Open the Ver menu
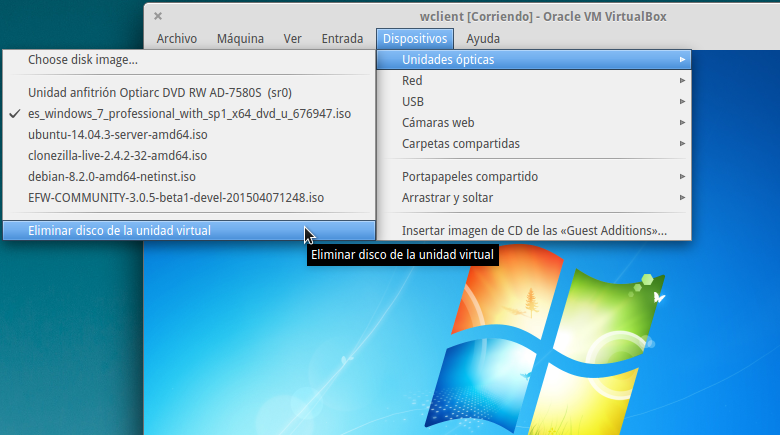Viewport: 780px width, 435px height. click(x=292, y=39)
